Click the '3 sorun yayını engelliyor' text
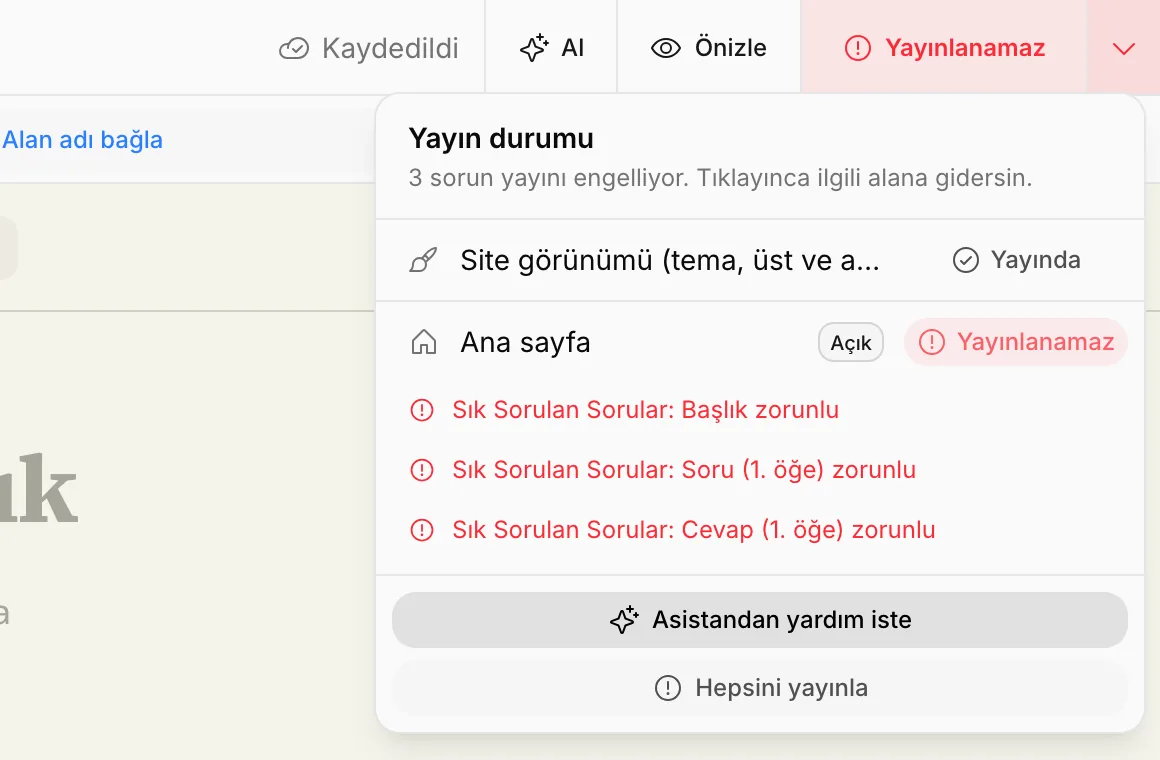 [x=547, y=178]
